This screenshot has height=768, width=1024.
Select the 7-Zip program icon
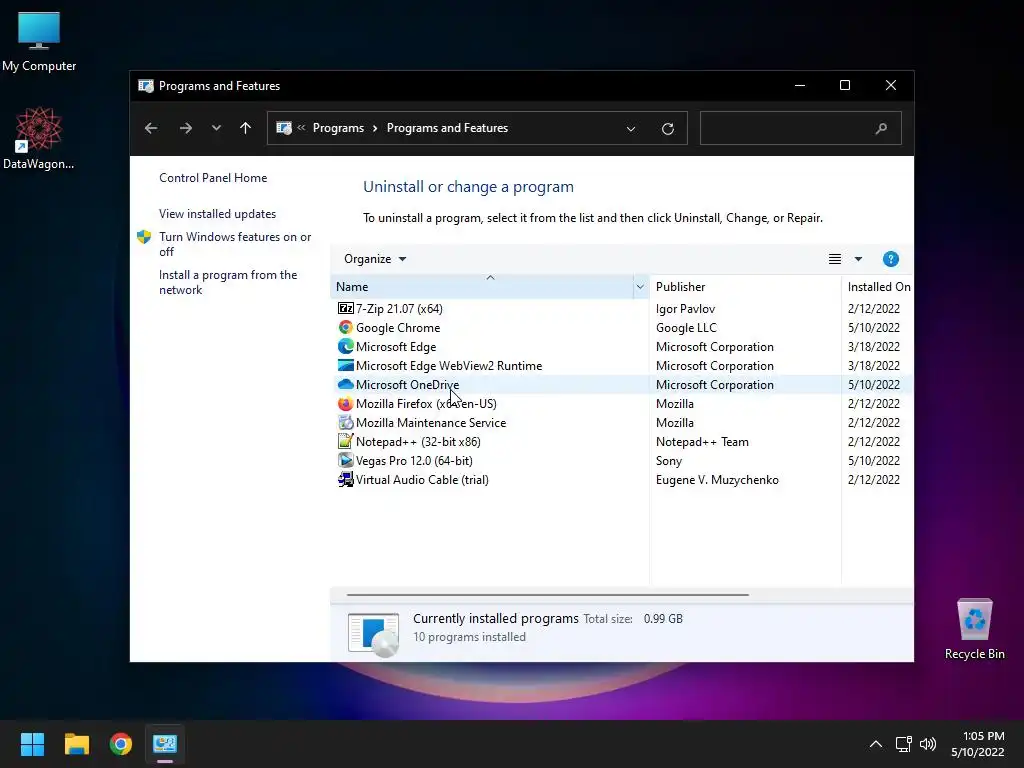[x=345, y=308]
